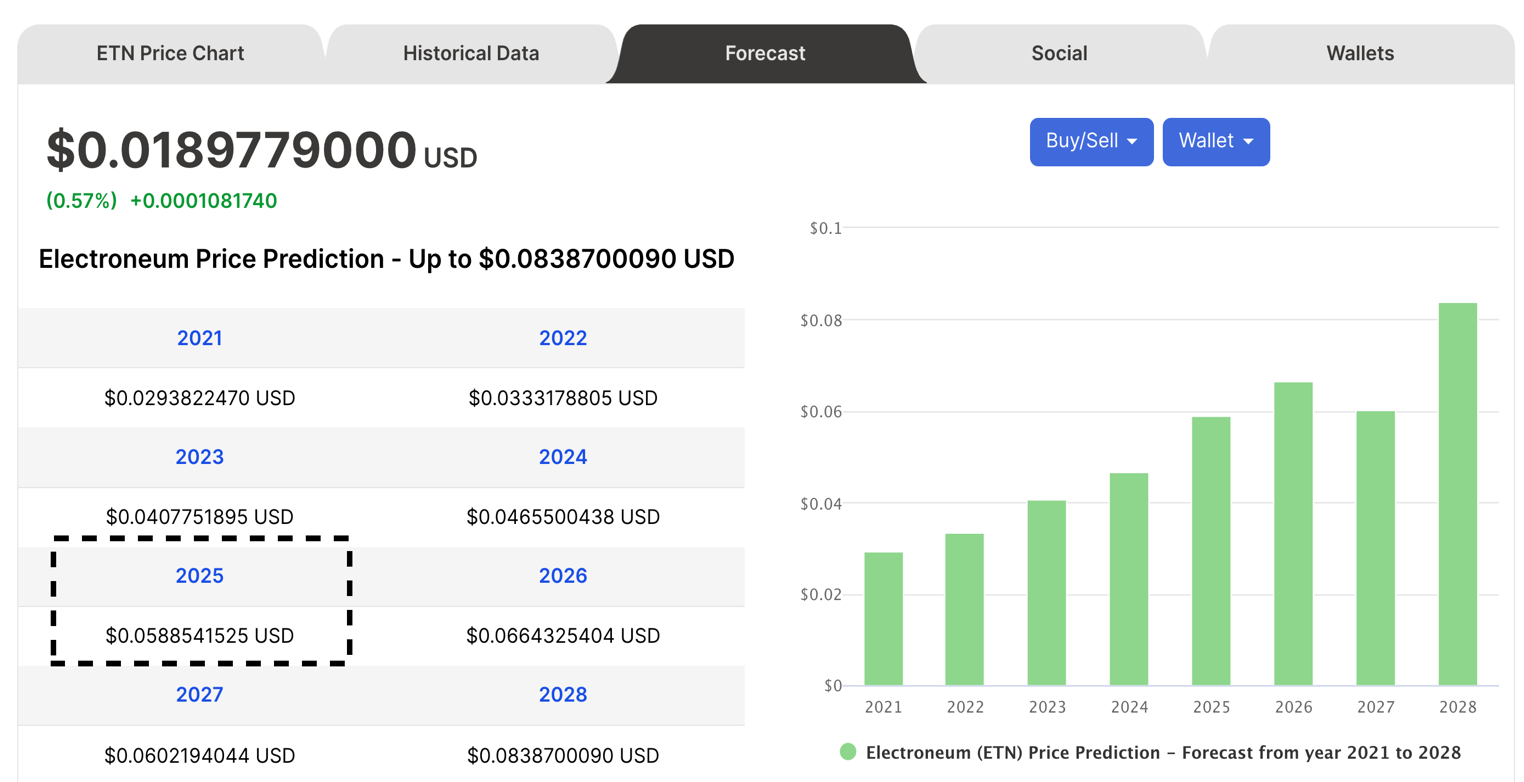This screenshot has height=782, width=1524.
Task: Switch to the ETN Price Chart tab
Action: pos(170,53)
